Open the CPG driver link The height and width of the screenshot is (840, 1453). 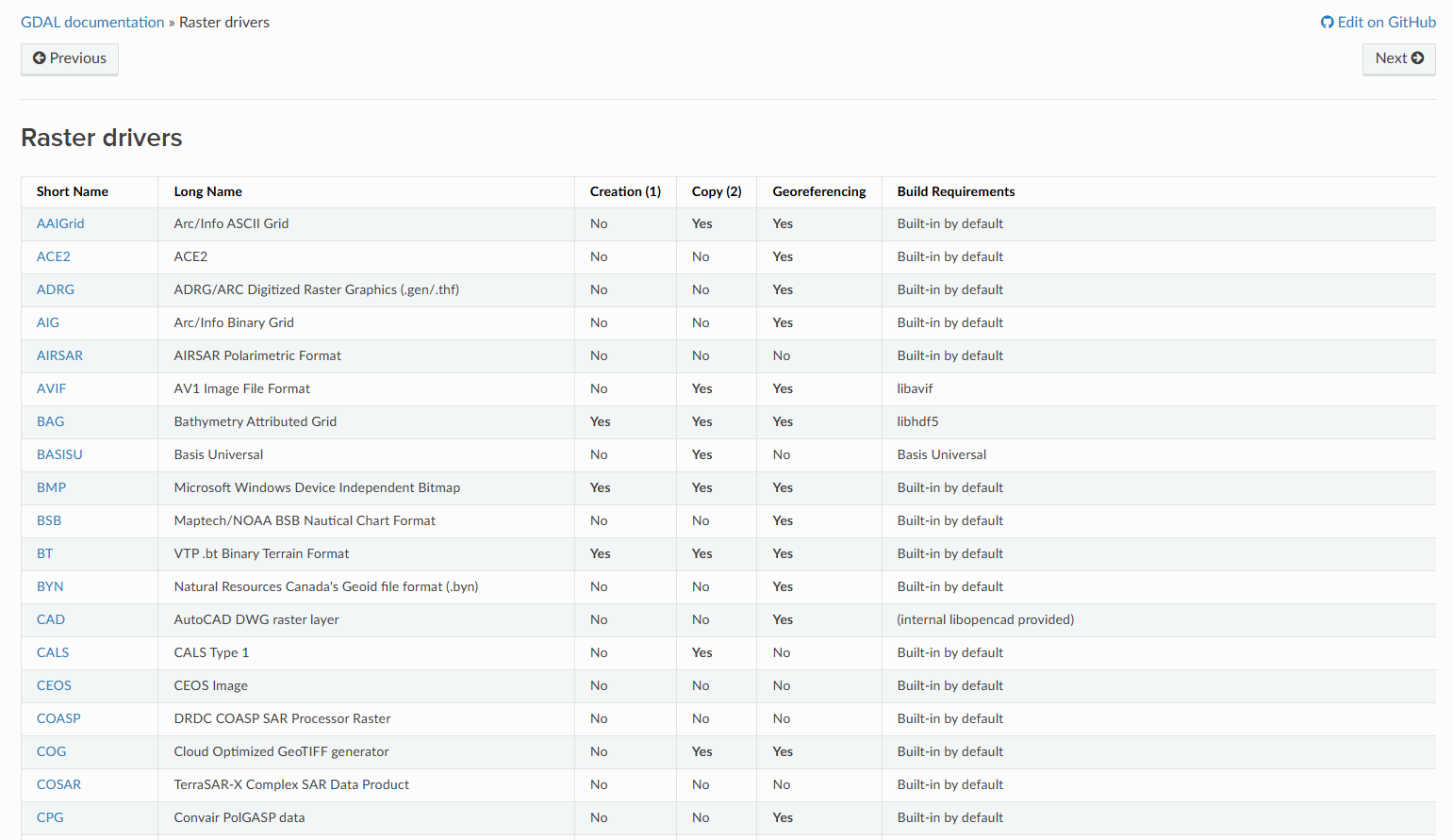click(50, 817)
